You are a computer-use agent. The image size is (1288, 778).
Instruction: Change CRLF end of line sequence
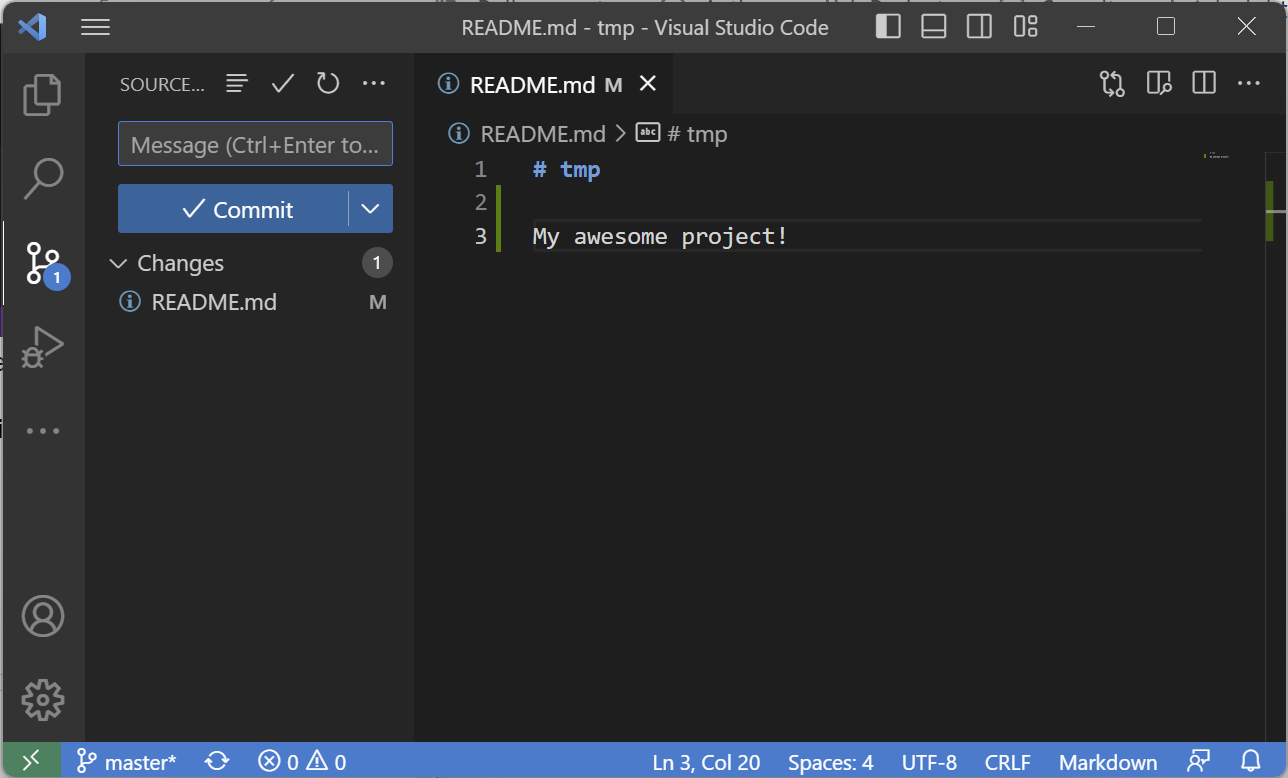click(1007, 762)
